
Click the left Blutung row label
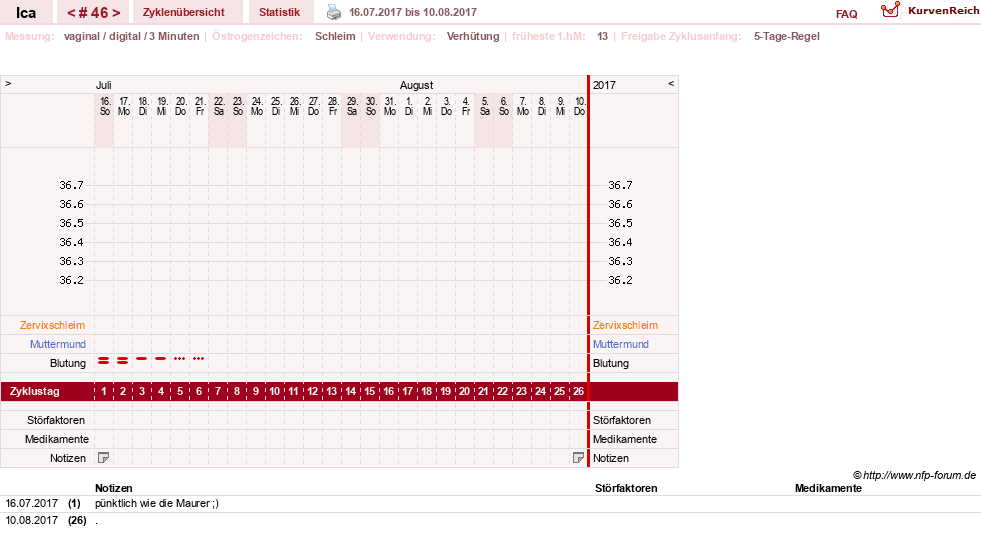(x=68, y=363)
